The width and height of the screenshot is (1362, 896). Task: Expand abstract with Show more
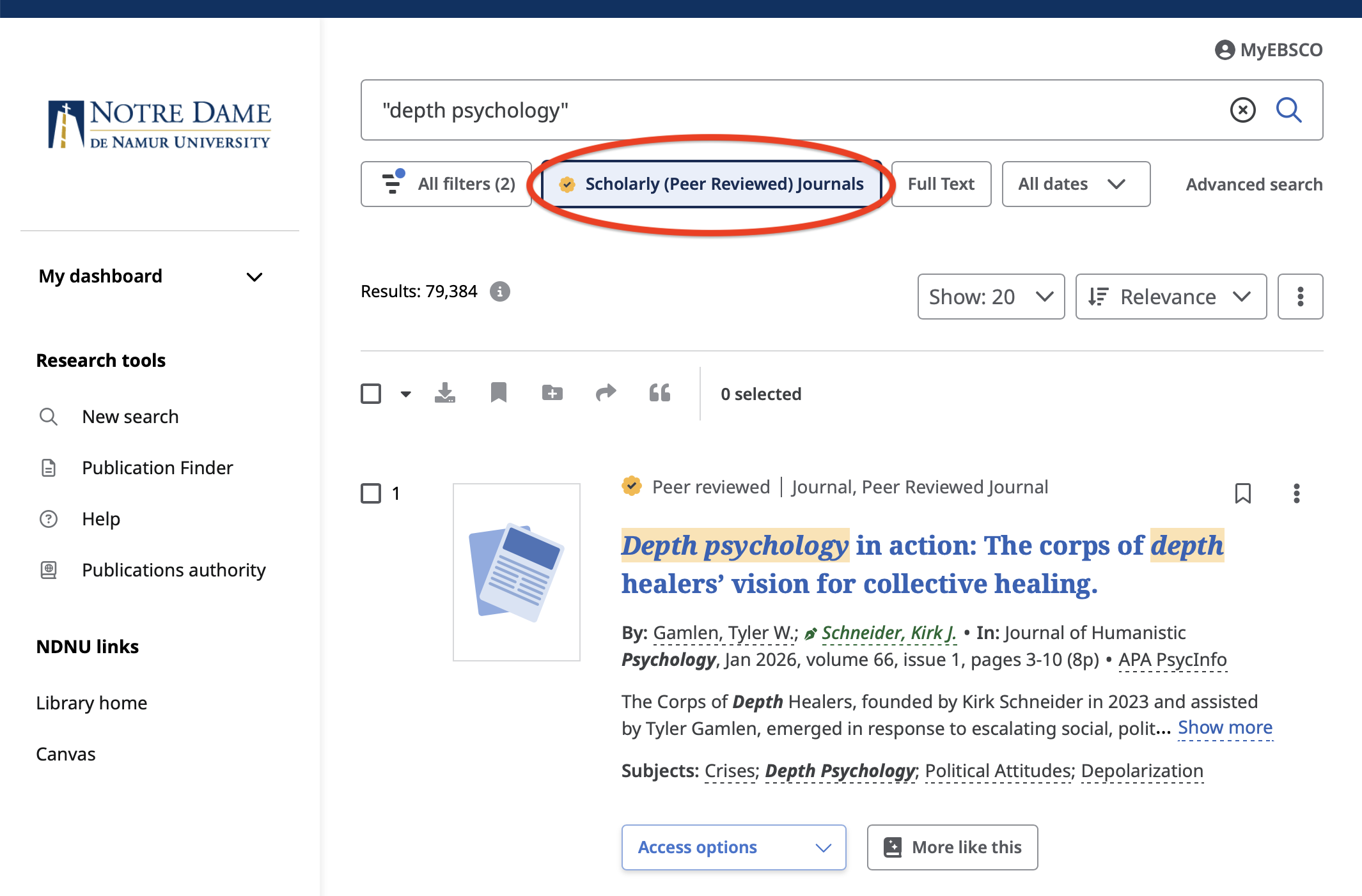click(x=1225, y=727)
